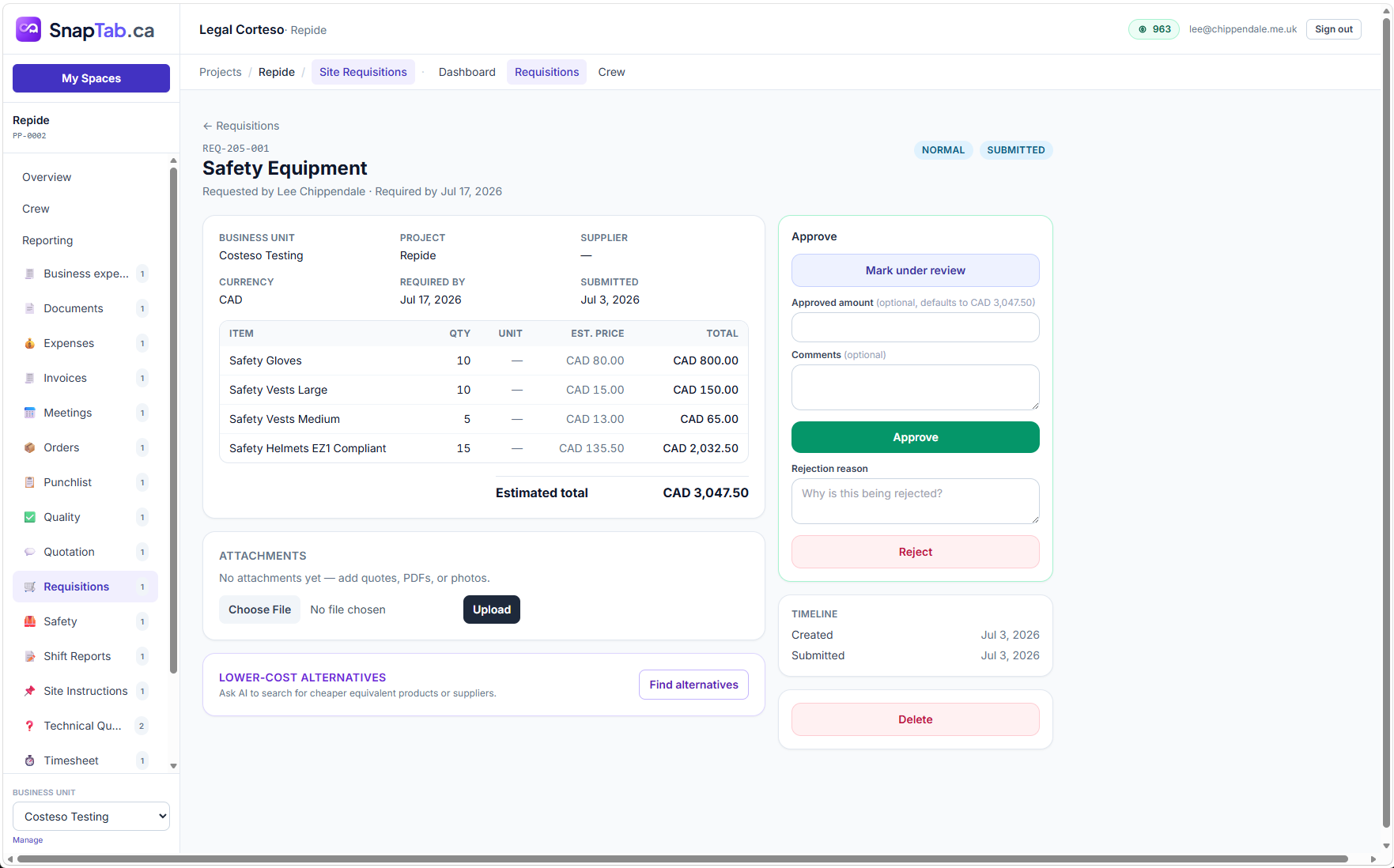This screenshot has height=868, width=1394.
Task: Click the Meetings calendar icon
Action: tap(29, 413)
